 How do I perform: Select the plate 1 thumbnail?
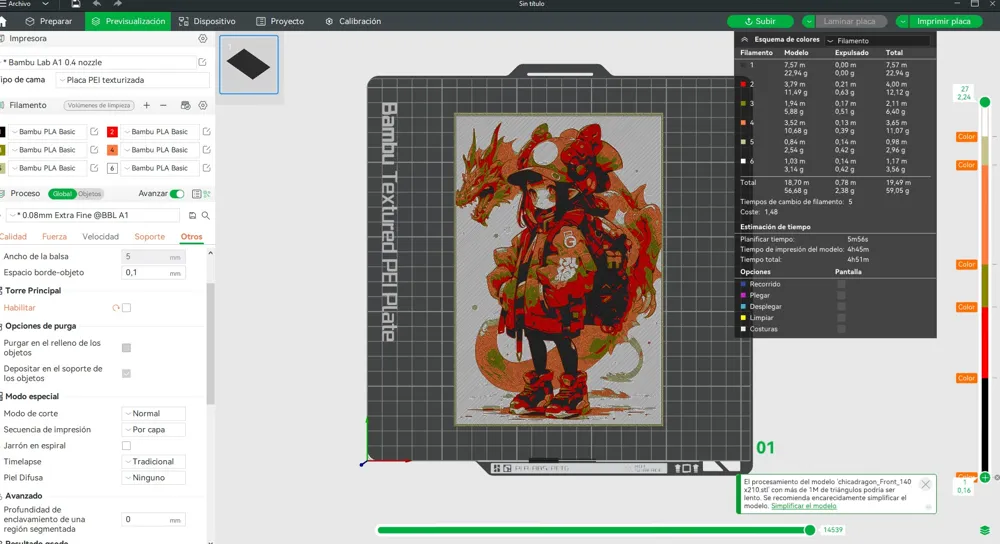point(249,64)
